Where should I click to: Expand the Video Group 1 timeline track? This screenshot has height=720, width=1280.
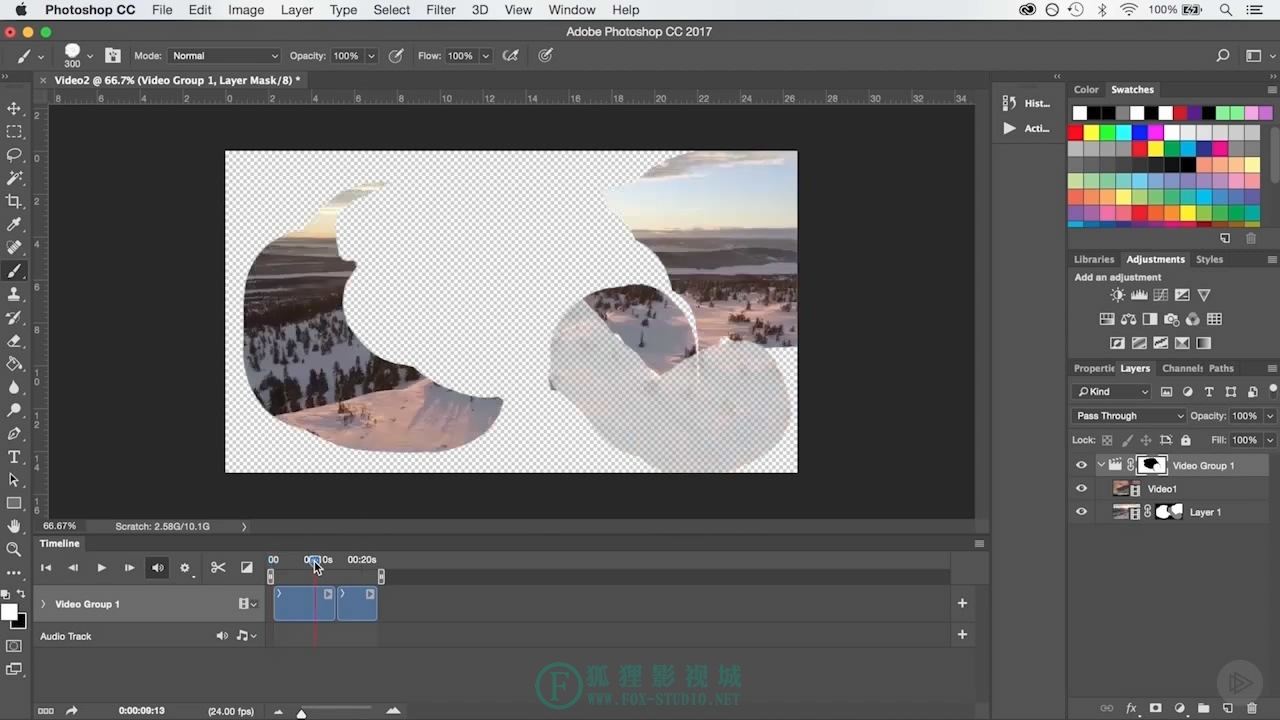(x=43, y=604)
